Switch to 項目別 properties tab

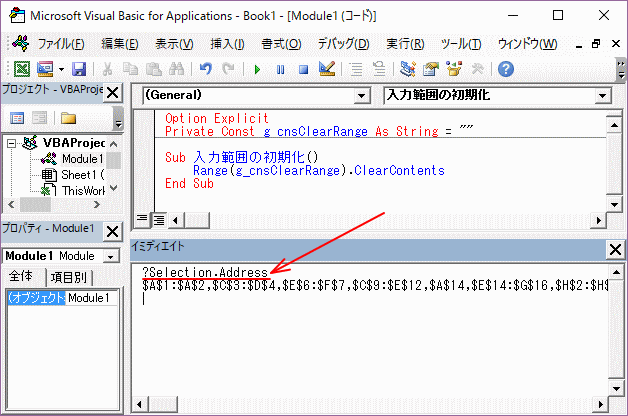click(68, 277)
